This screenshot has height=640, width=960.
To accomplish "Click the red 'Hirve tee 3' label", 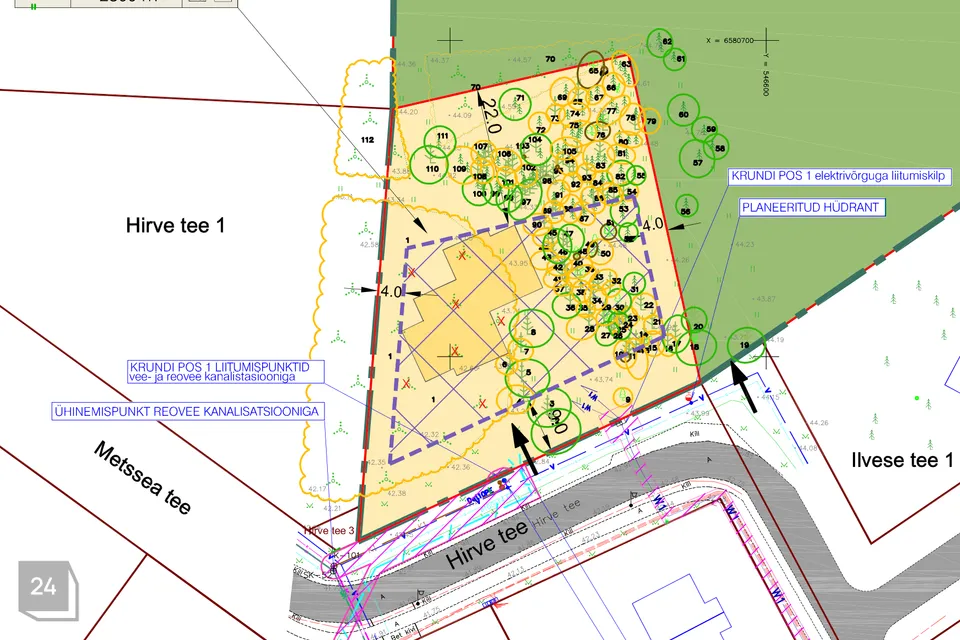I will pos(329,531).
